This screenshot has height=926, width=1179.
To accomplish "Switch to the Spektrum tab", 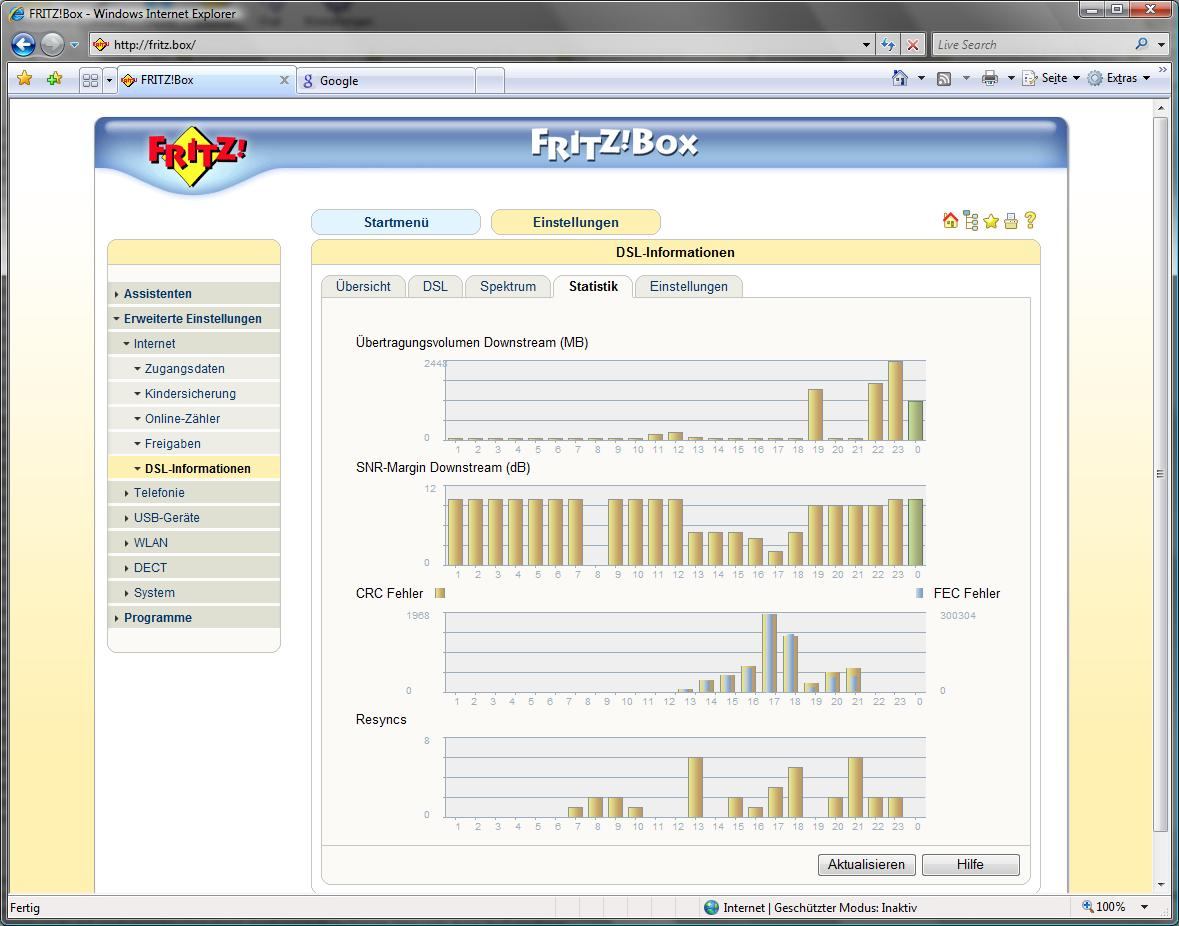I will (508, 286).
